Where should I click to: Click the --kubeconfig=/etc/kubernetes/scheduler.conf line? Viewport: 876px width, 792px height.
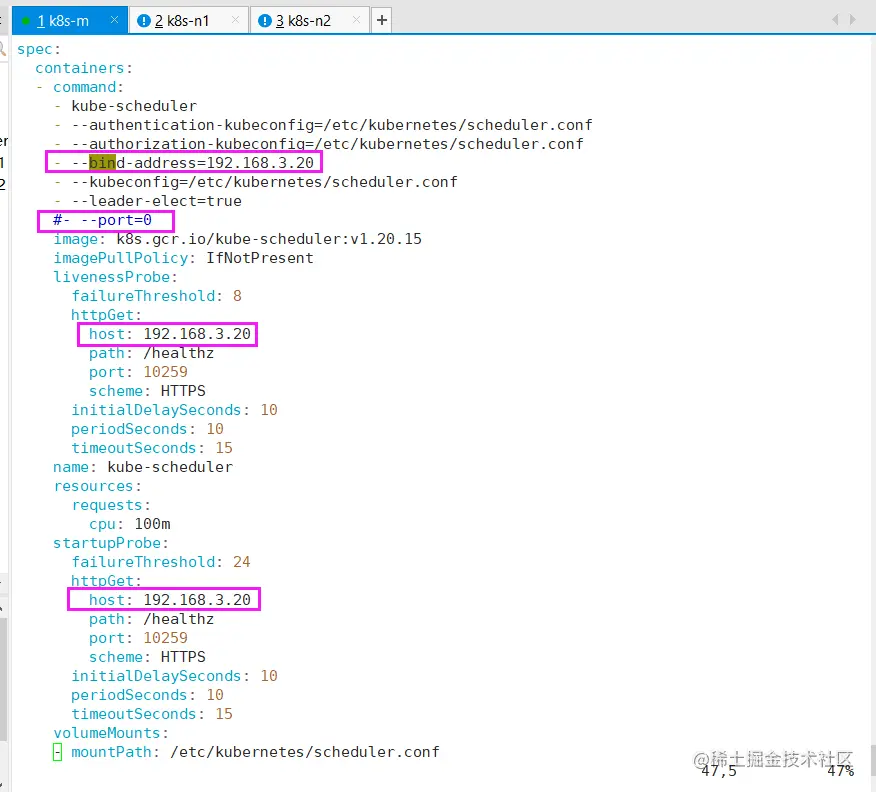click(256, 182)
